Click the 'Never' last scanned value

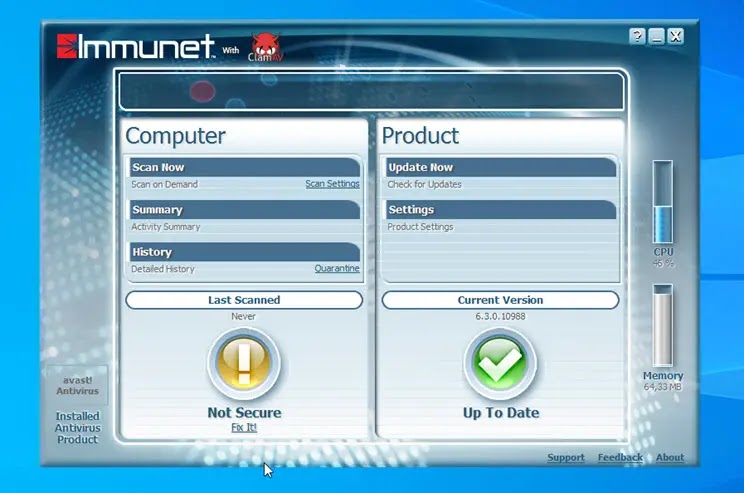pos(243,316)
